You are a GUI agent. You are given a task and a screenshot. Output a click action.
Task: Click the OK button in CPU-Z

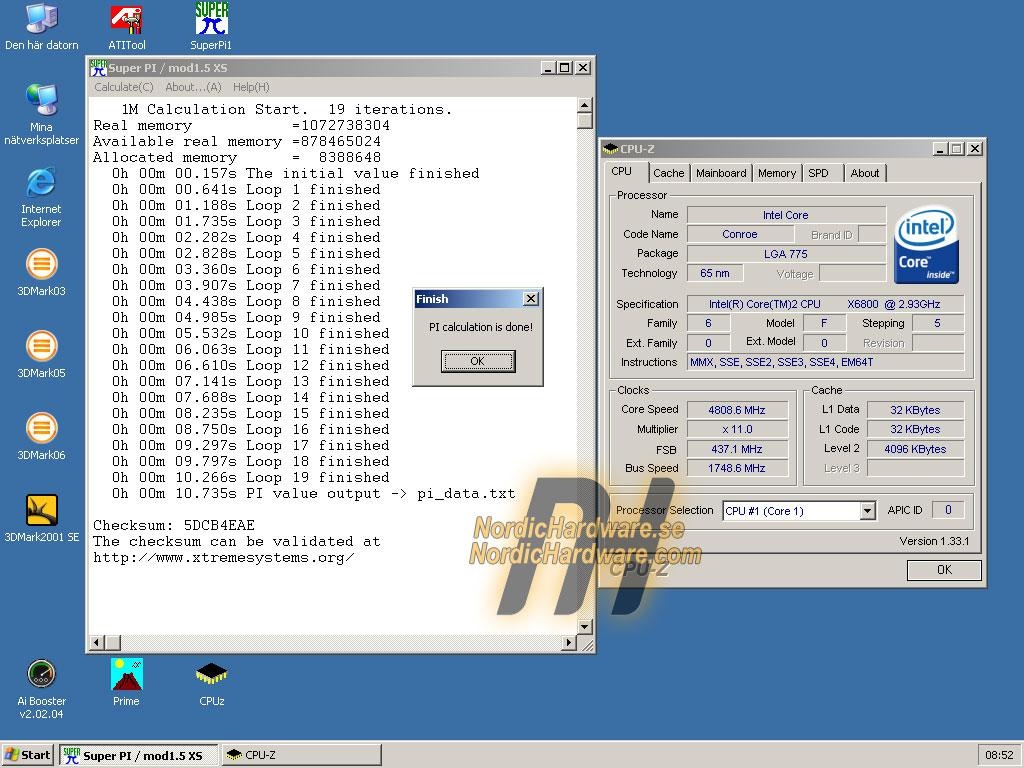pos(944,570)
